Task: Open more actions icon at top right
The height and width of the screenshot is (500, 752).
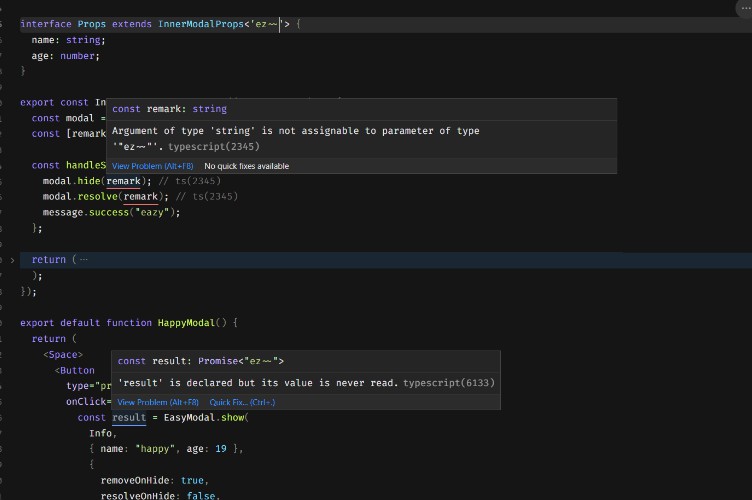Action: [740, 7]
